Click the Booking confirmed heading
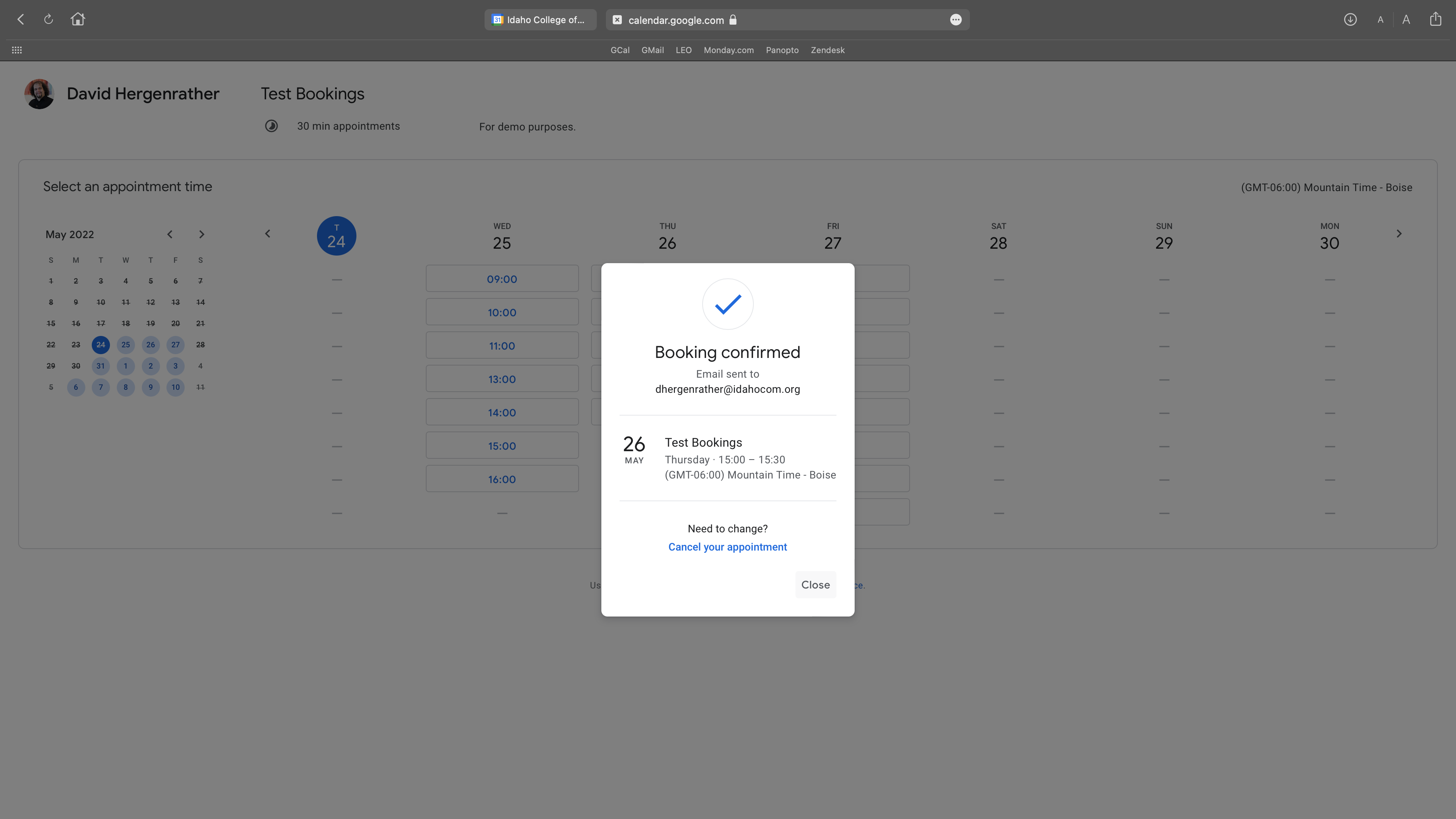The width and height of the screenshot is (1456, 819). point(728,353)
